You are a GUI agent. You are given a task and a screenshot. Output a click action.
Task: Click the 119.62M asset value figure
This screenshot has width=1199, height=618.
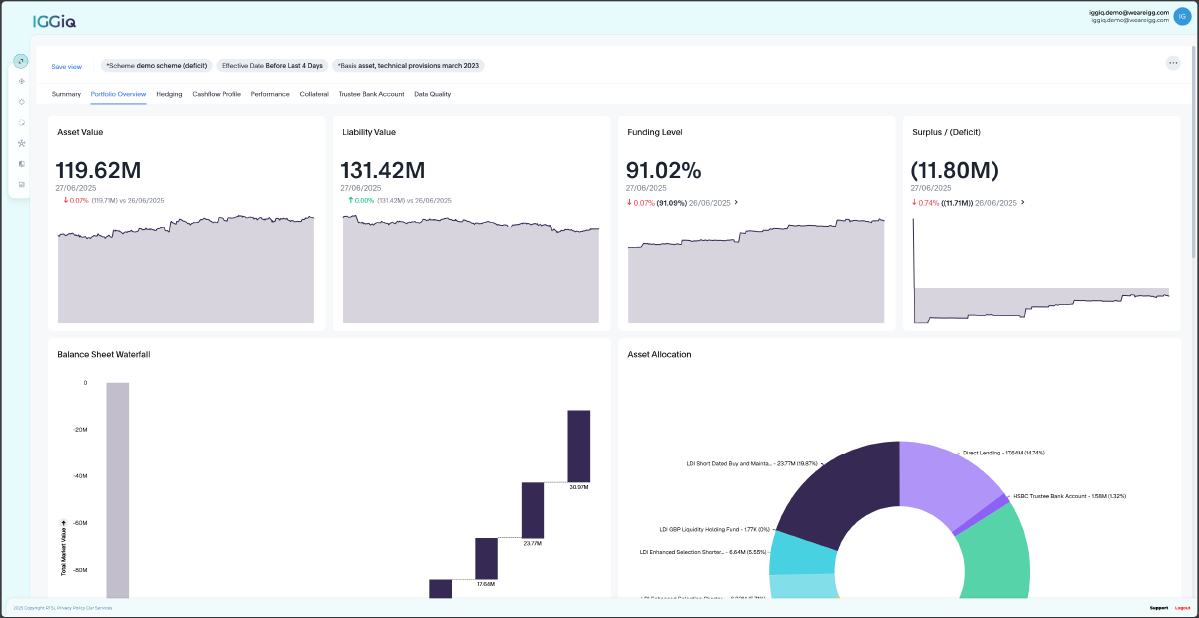pyautogui.click(x=99, y=171)
